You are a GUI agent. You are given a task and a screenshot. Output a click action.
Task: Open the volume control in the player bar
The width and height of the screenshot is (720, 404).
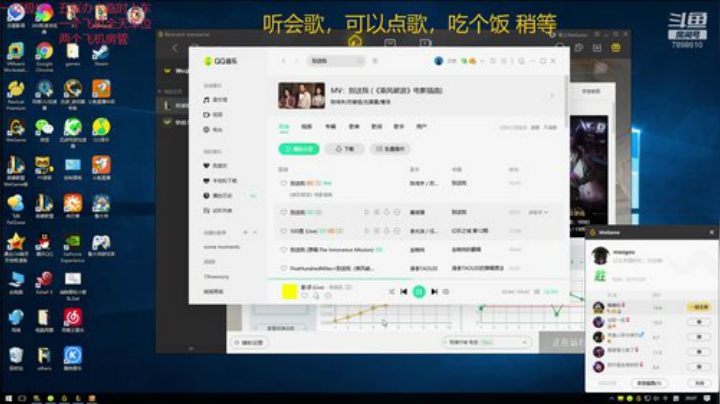[x=446, y=292]
